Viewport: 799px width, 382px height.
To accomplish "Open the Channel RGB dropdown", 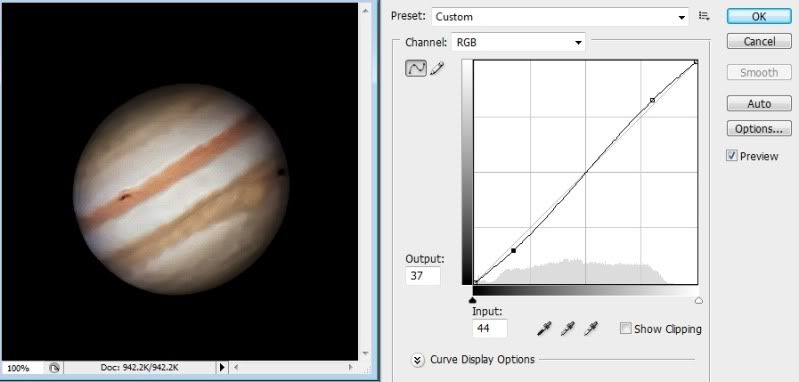I will point(518,42).
